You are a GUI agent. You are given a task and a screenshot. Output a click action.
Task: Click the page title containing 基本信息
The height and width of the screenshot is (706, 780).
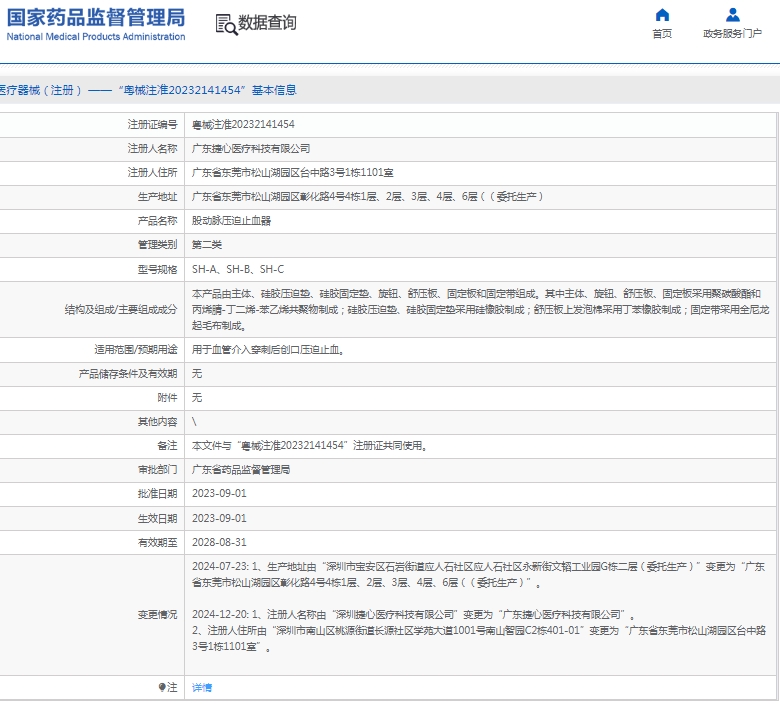(148, 90)
